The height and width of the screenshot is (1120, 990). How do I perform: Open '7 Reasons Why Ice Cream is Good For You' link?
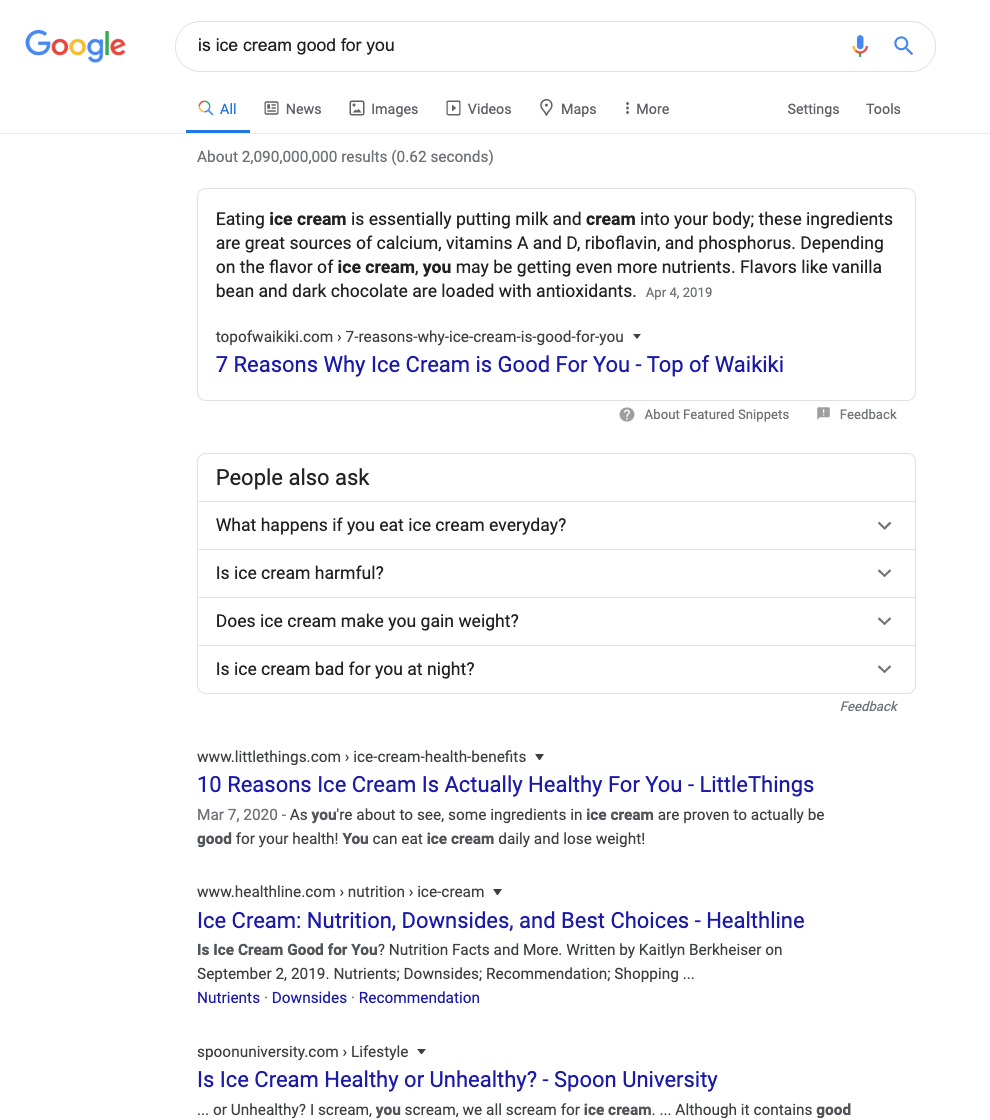pos(499,365)
